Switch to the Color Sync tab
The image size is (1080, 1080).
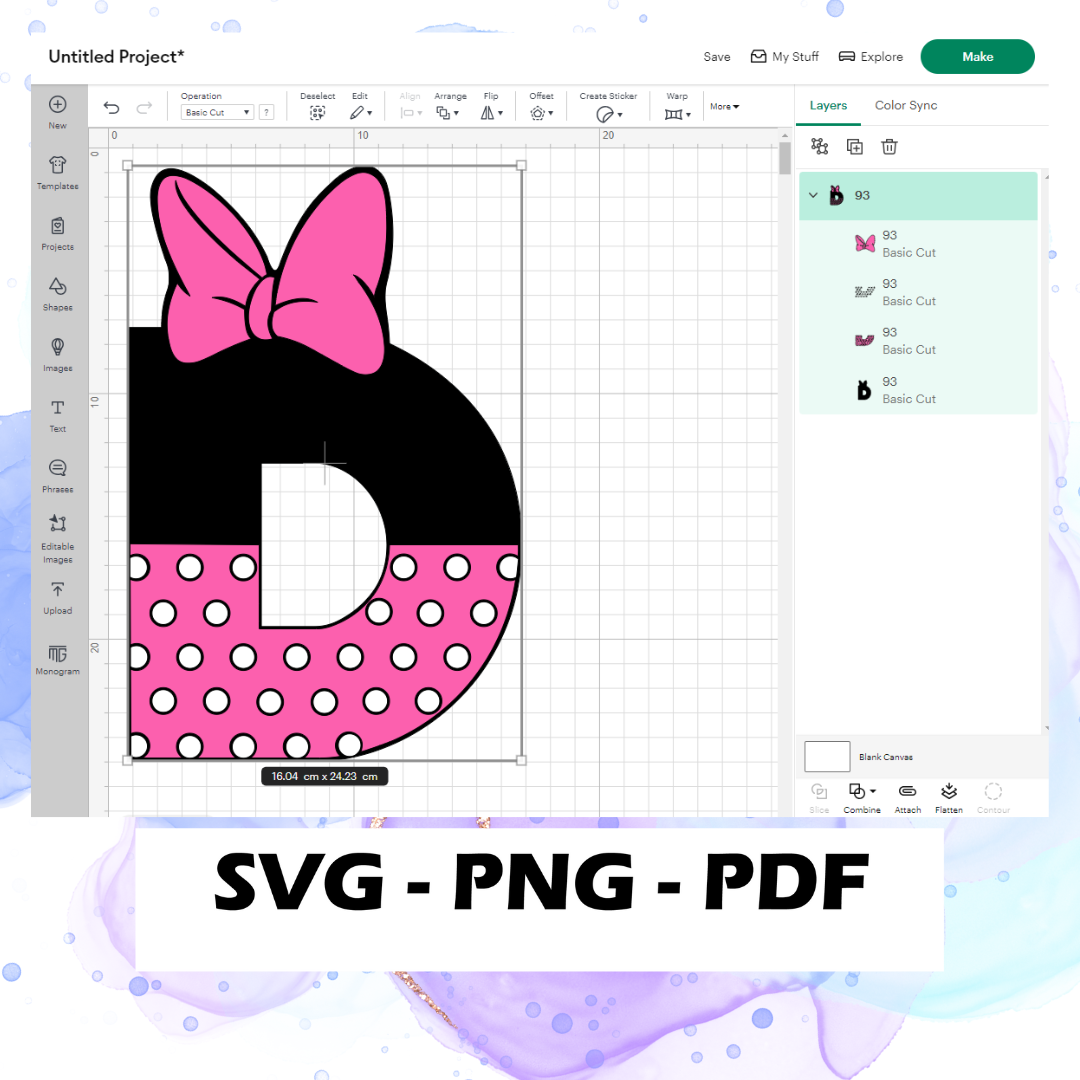pos(906,105)
